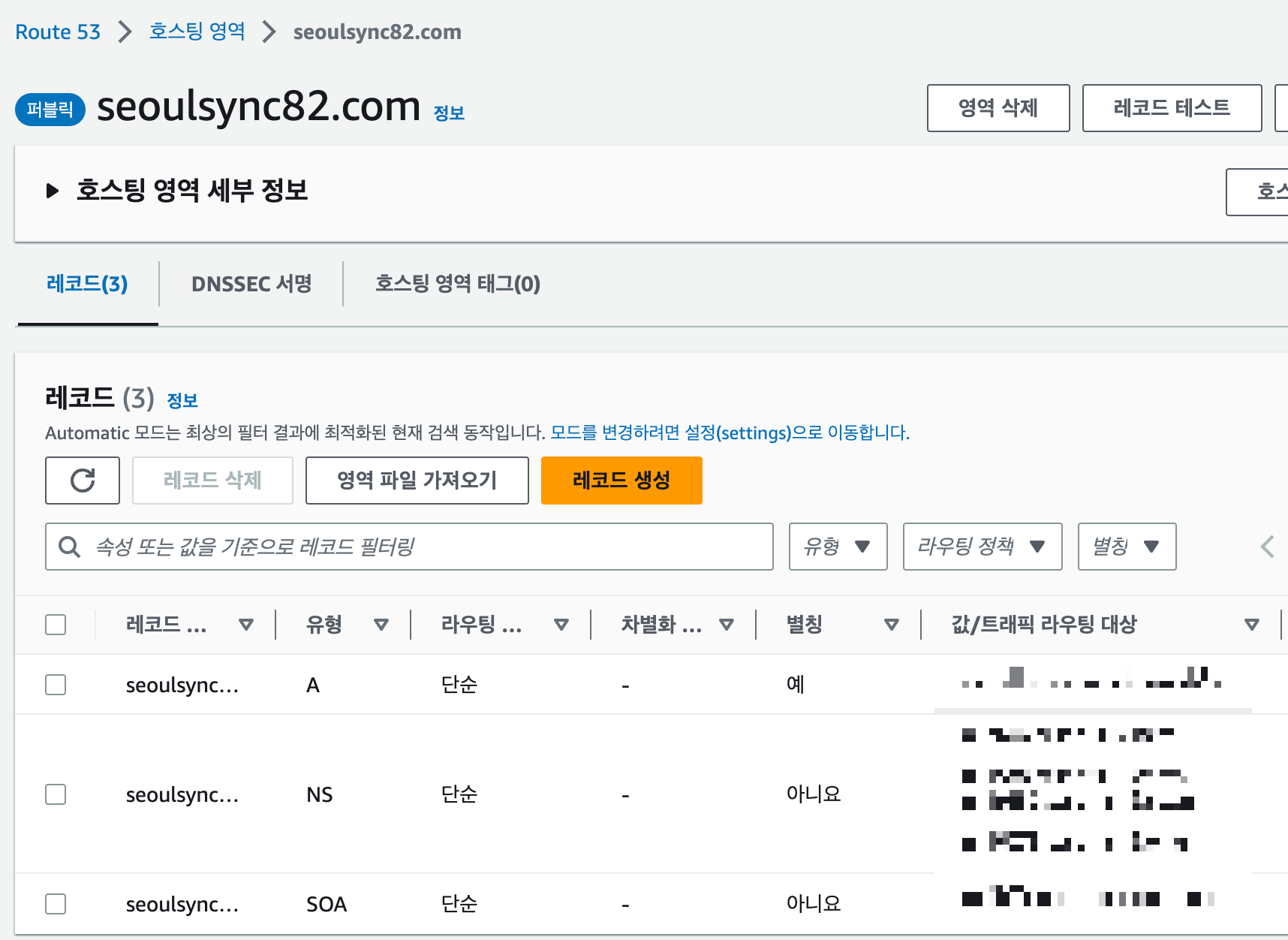Select the NS record checkbox
Image resolution: width=1288 pixels, height=940 pixels.
(x=56, y=794)
